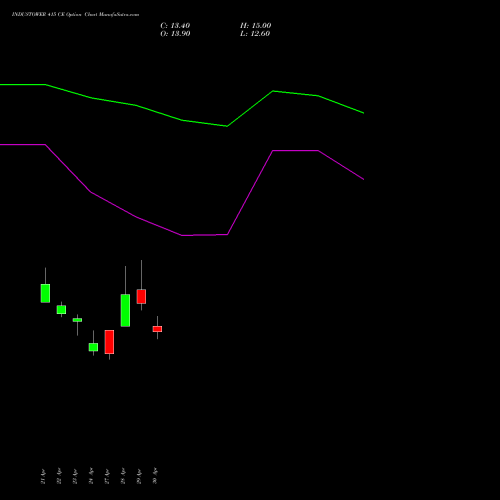Click the '24 Apr' date axis label
500x500 pixels.
[x=91, y=476]
